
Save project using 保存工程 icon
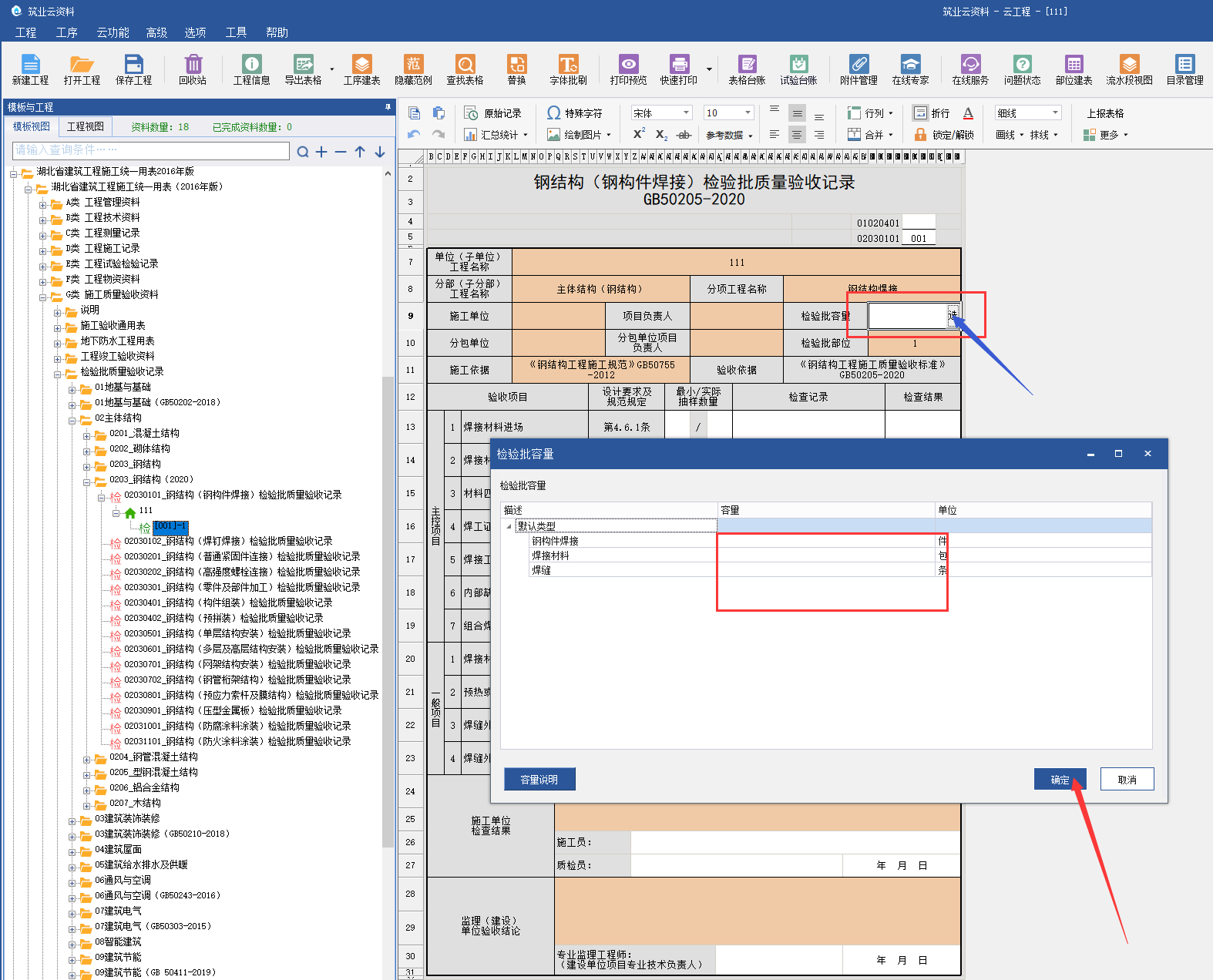tap(133, 69)
